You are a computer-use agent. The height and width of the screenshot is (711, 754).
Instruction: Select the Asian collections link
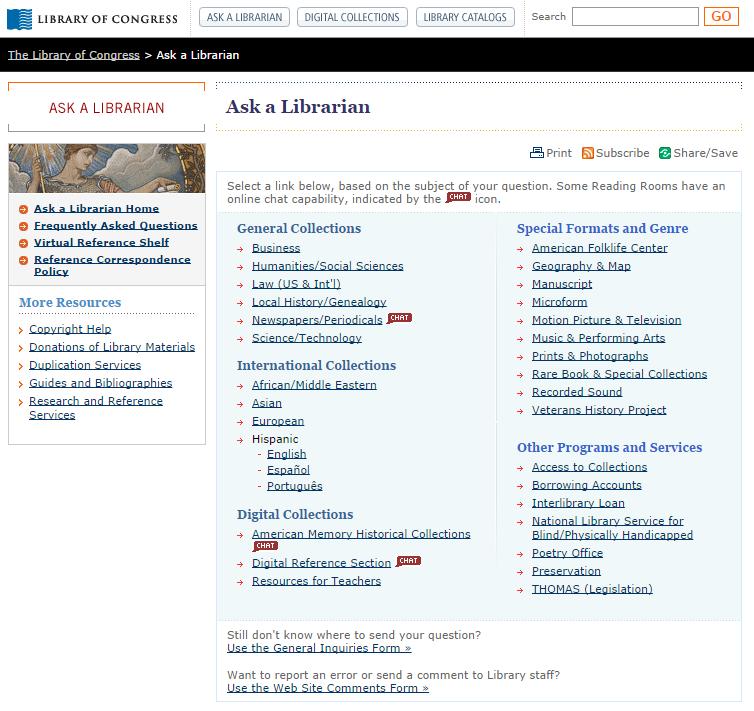(266, 403)
